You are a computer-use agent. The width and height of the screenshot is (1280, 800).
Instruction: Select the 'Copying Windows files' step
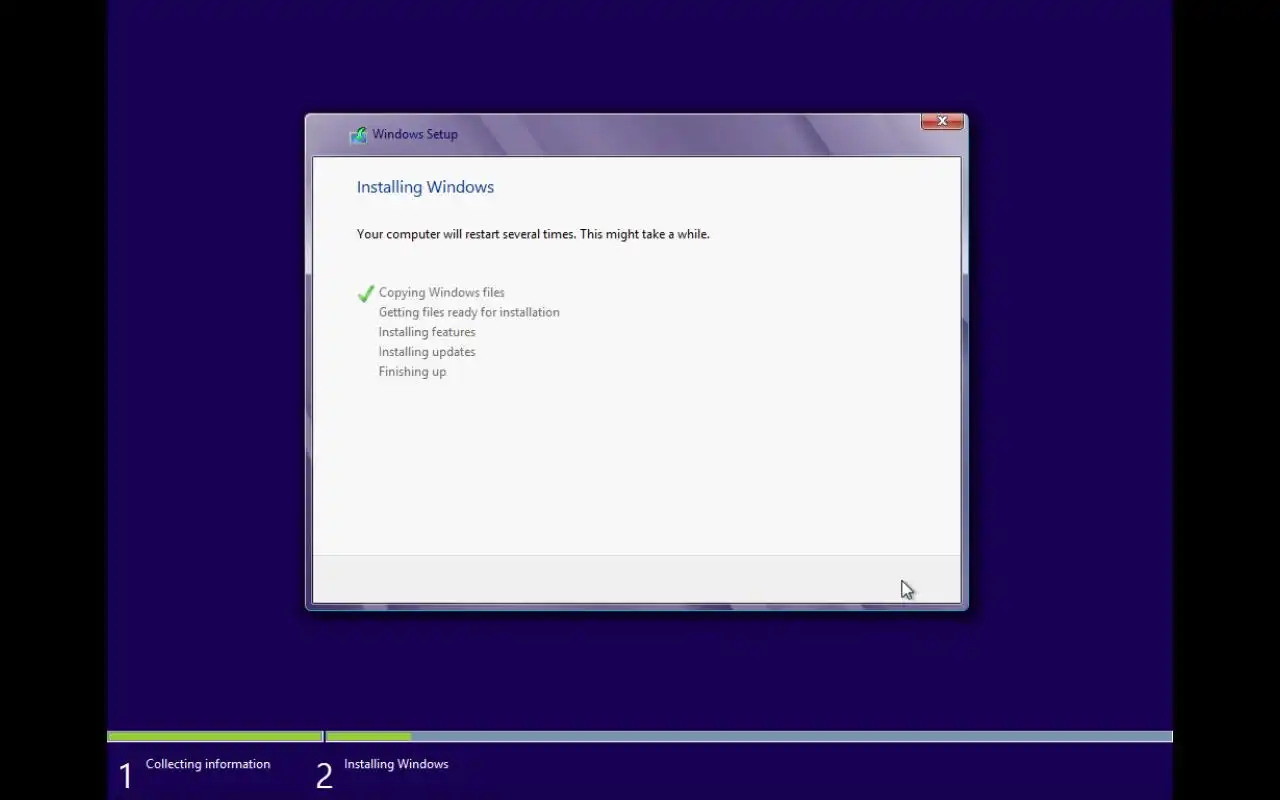point(441,293)
